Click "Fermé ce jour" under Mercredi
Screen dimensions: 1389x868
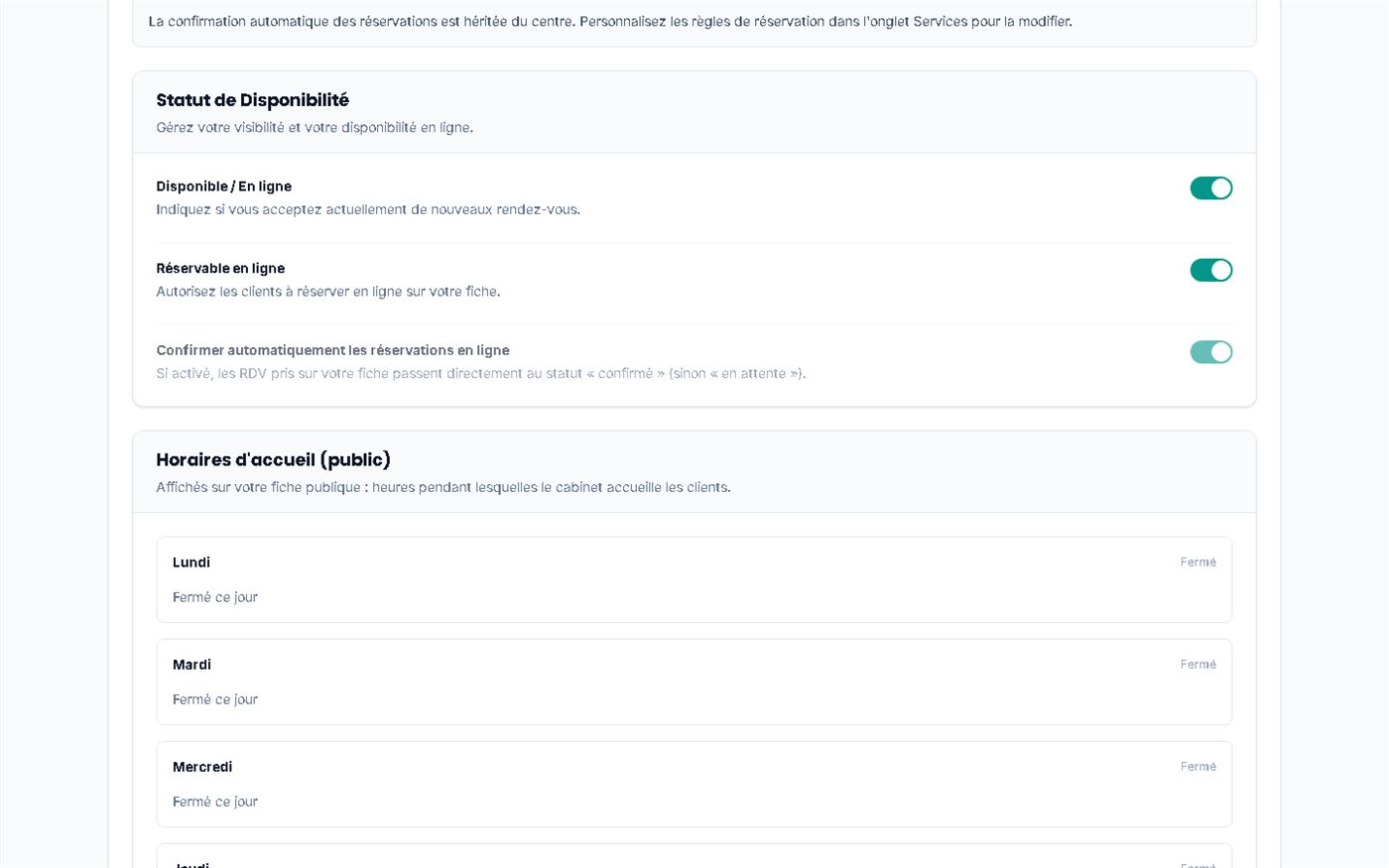(x=215, y=802)
